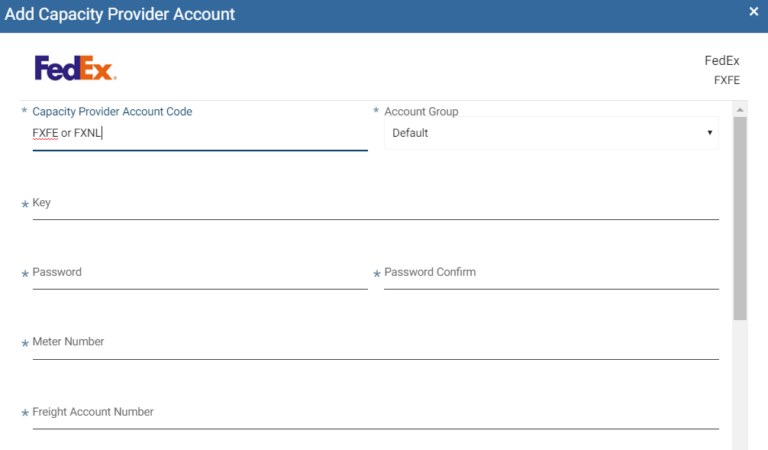Click the dialog title text
The height and width of the screenshot is (450, 768).
pos(120,14)
